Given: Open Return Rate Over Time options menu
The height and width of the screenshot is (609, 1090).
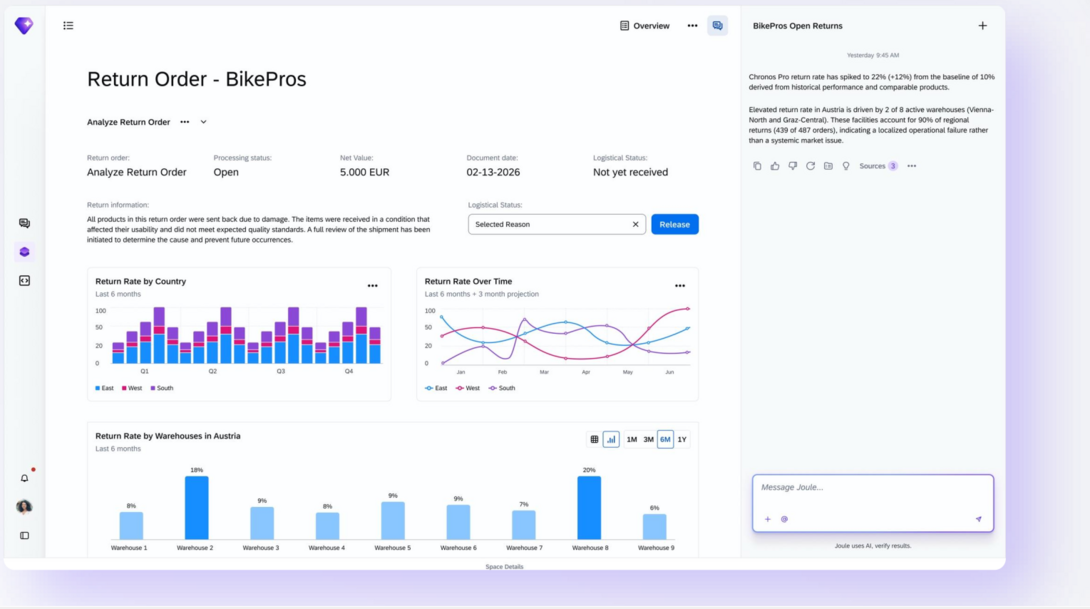Looking at the screenshot, I should (x=680, y=286).
